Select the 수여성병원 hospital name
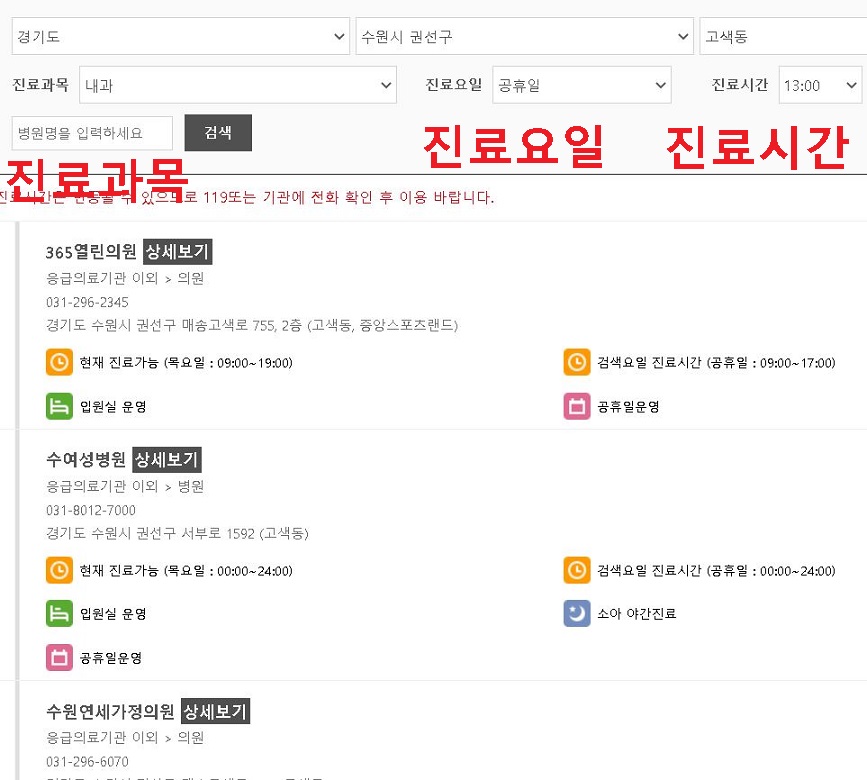This screenshot has height=780, width=867. tap(86, 459)
